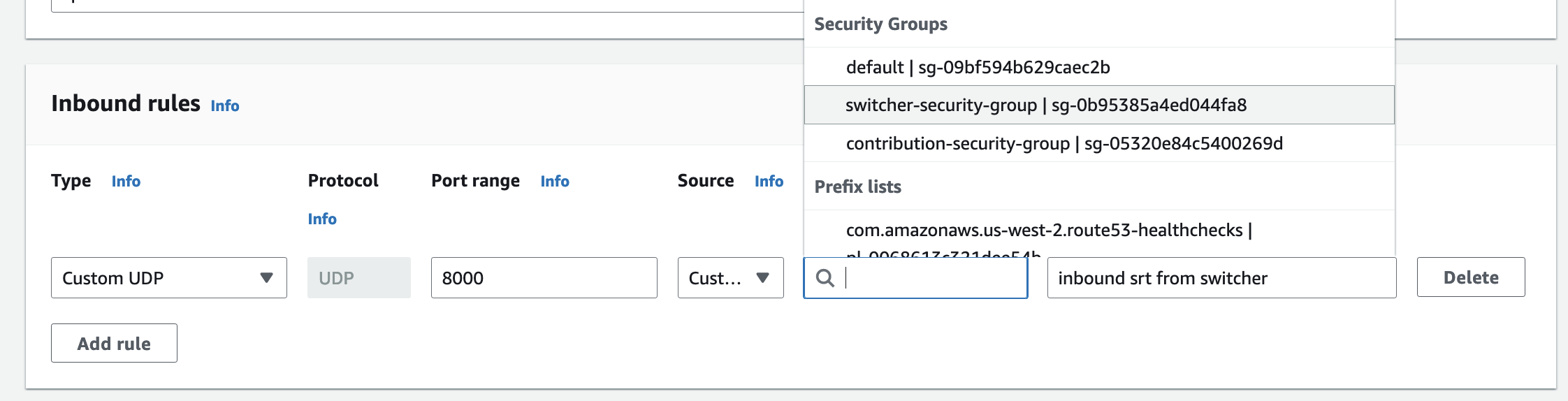Focus the empty source search input
The image size is (1568, 401).
(x=933, y=278)
